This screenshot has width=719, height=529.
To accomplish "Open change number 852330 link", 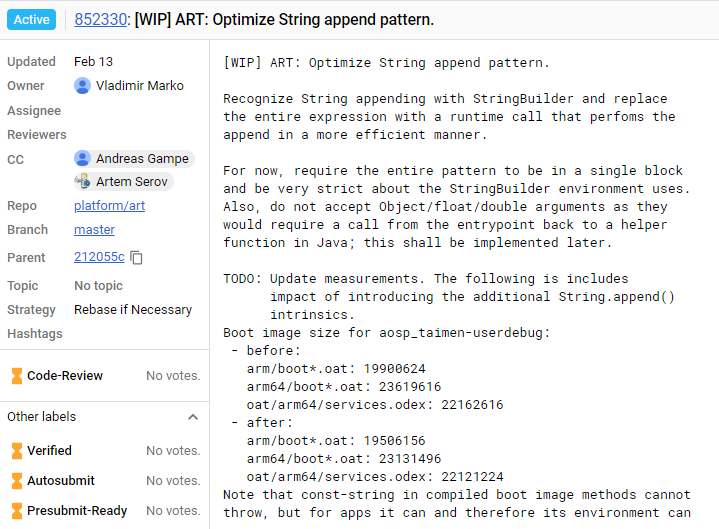I will [100, 20].
